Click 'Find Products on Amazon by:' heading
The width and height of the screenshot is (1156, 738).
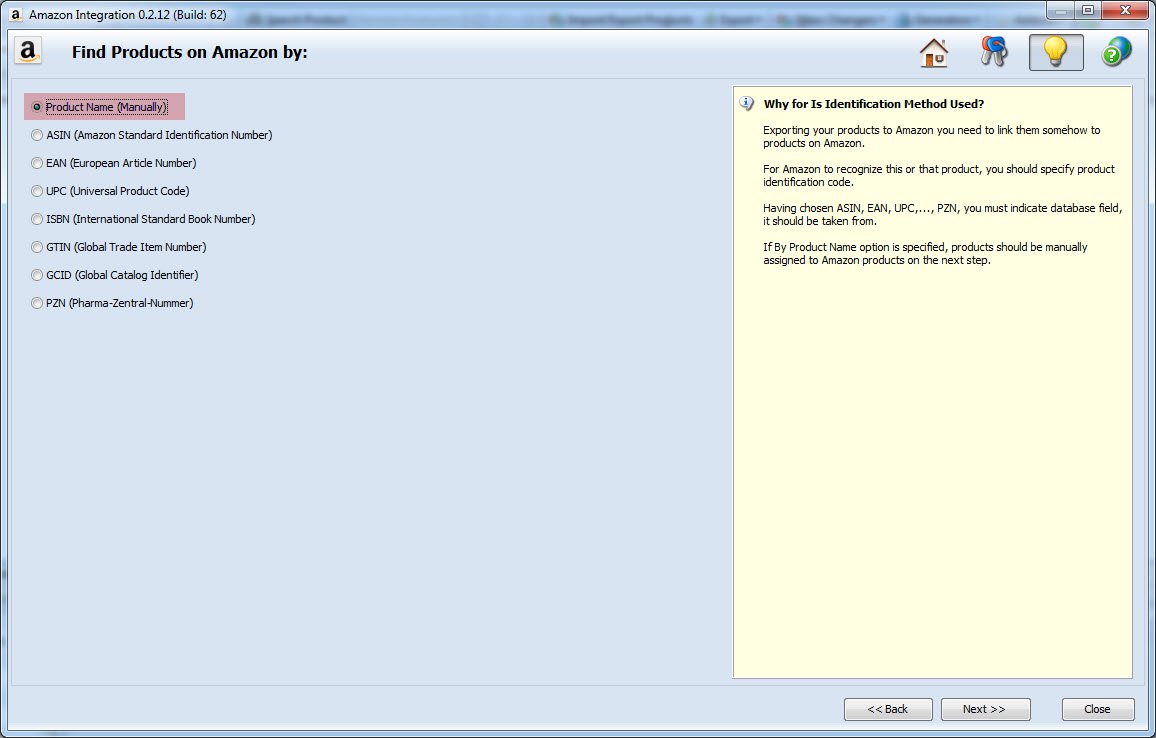(189, 52)
